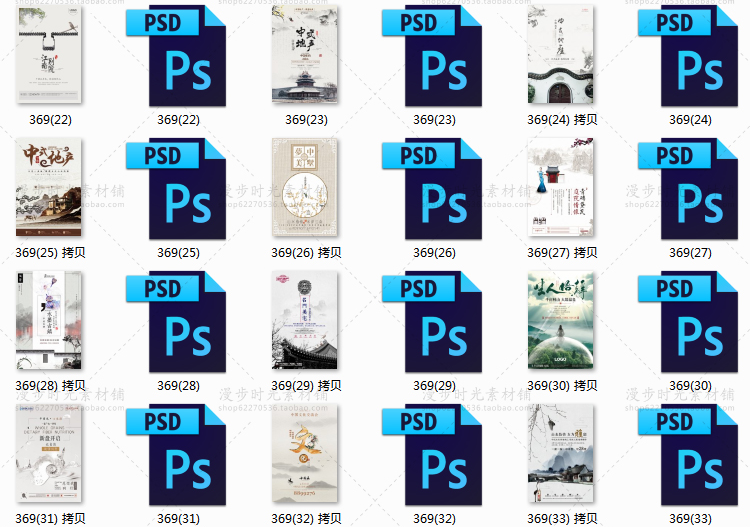
Task: Select the 369(26) 拷贝 circular design thumbnail
Action: [306, 188]
